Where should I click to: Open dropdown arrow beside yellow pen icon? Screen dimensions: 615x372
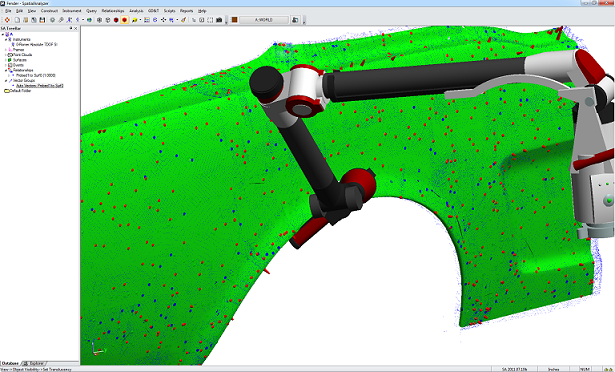140,20
